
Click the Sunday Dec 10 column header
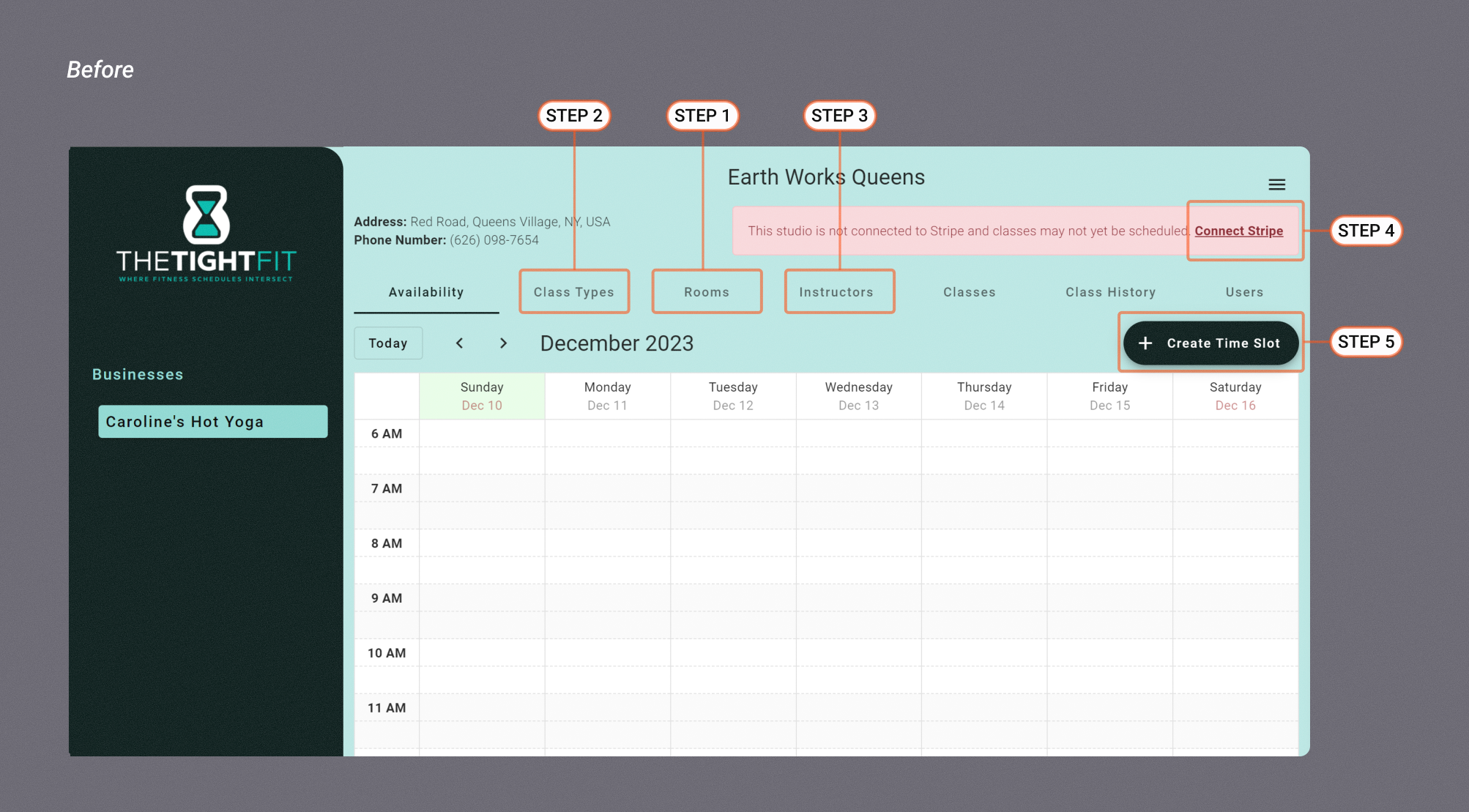(x=482, y=396)
